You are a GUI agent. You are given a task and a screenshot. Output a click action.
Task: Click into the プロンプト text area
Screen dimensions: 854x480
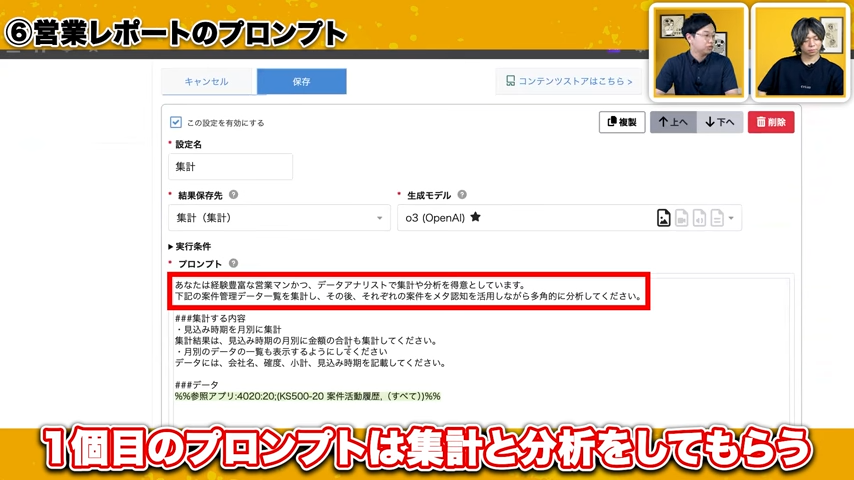(x=479, y=351)
